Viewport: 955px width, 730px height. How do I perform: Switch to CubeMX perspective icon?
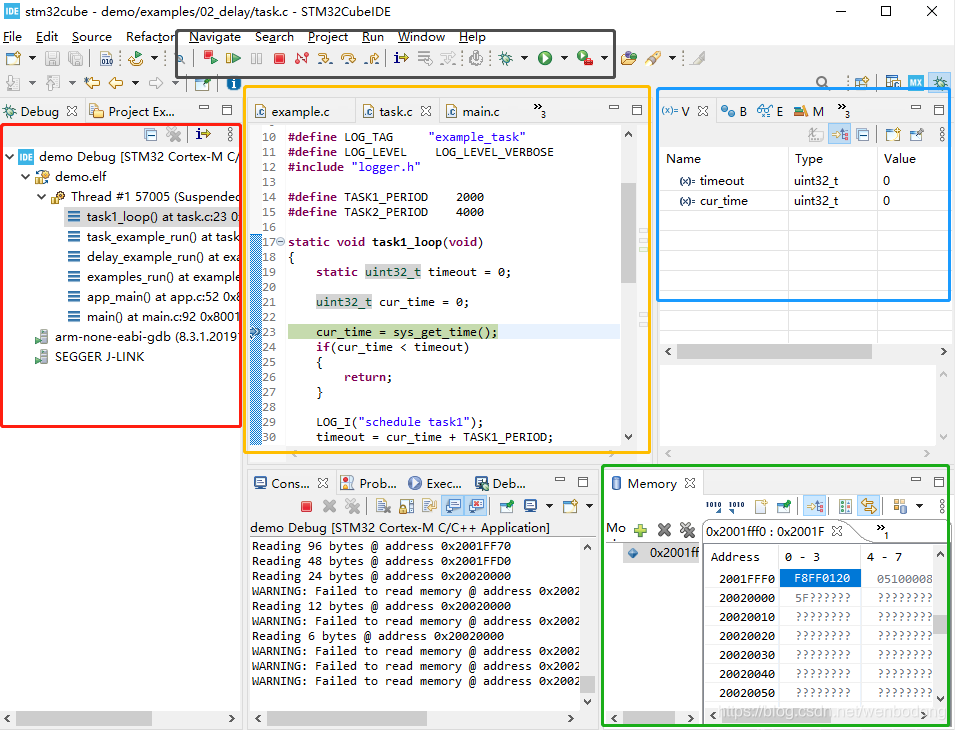(x=915, y=82)
